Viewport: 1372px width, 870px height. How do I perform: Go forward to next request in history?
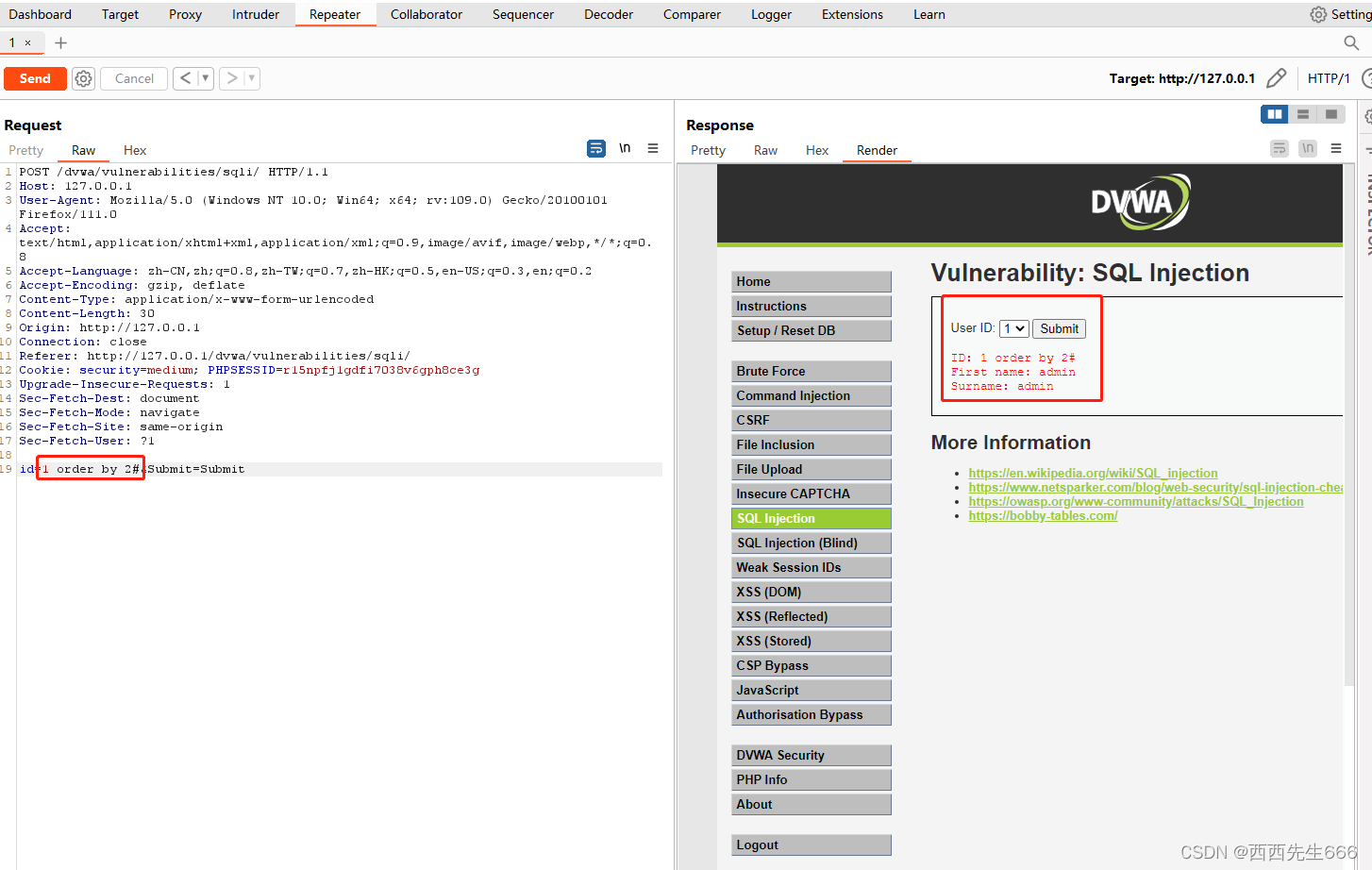click(232, 78)
